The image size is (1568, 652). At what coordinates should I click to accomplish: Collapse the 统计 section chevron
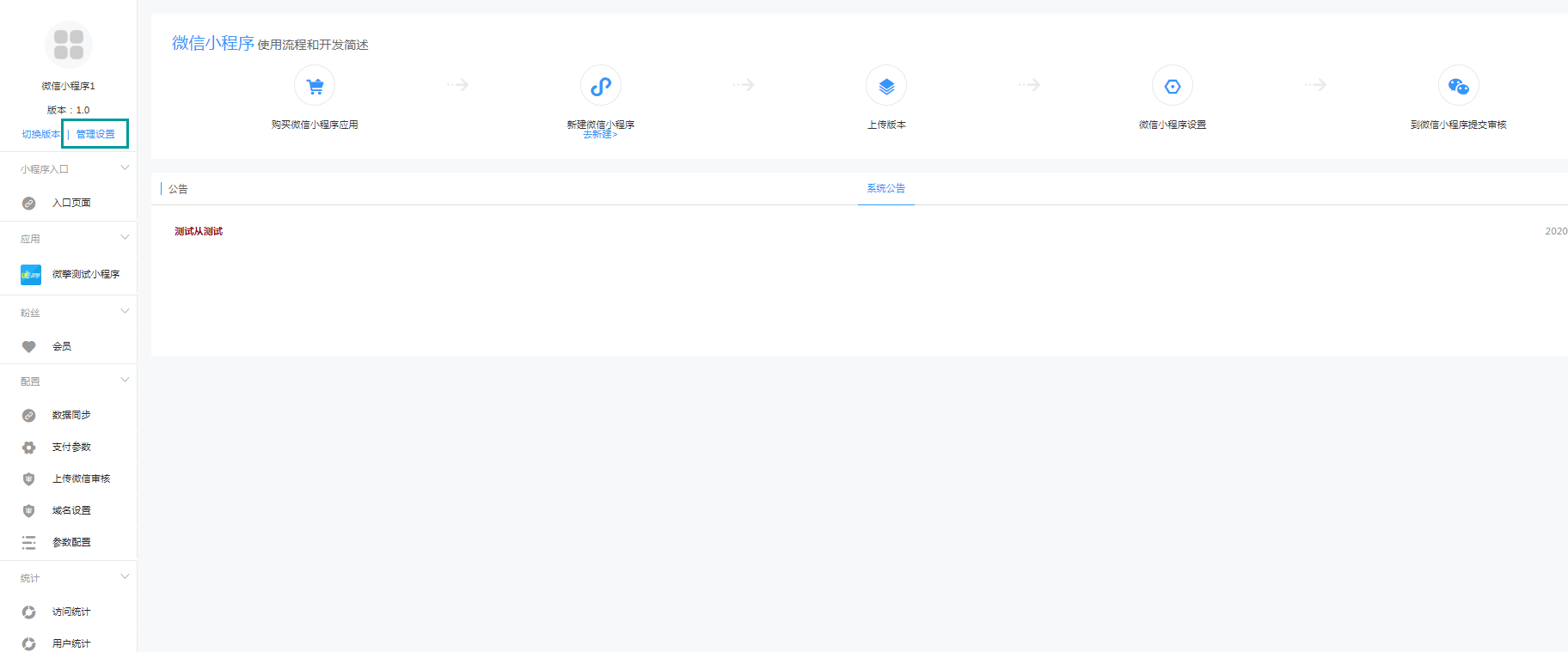pos(125,576)
